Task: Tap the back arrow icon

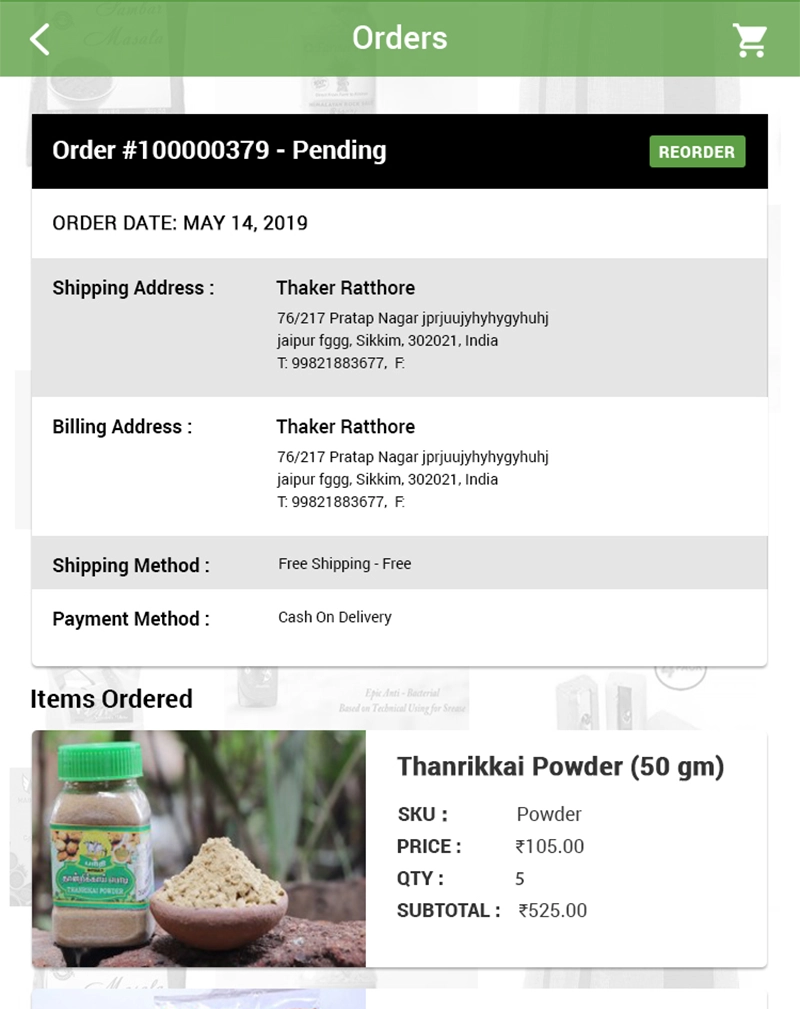Action: (x=40, y=39)
